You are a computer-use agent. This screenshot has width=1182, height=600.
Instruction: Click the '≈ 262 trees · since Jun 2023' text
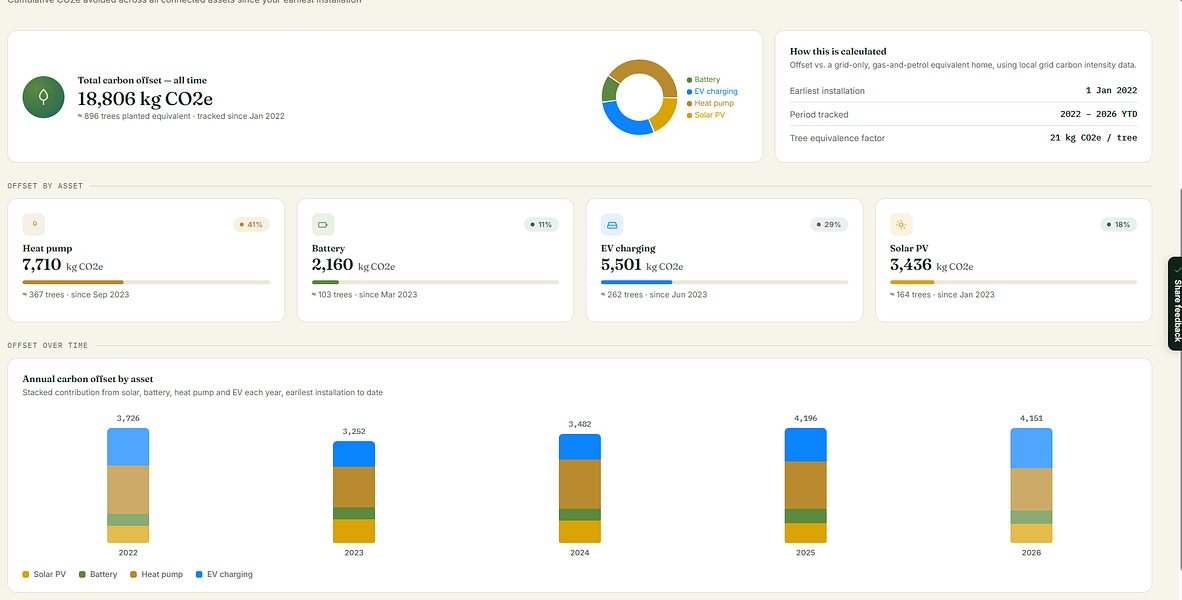654,295
